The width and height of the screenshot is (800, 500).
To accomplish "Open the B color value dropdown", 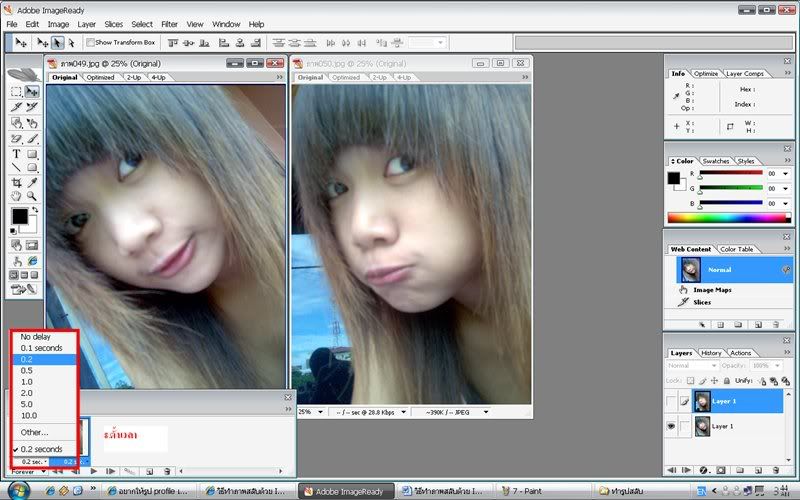I will point(785,204).
